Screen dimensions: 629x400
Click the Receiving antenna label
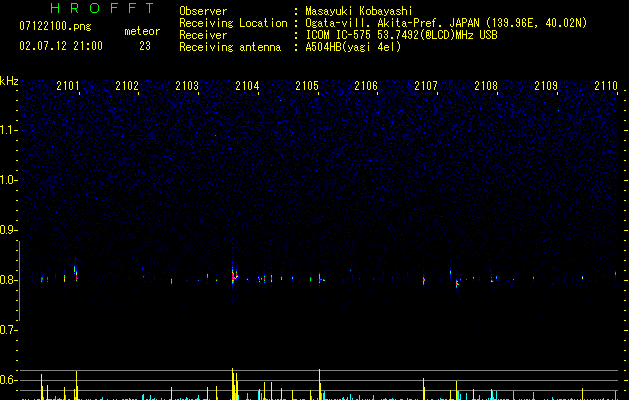(x=230, y=47)
